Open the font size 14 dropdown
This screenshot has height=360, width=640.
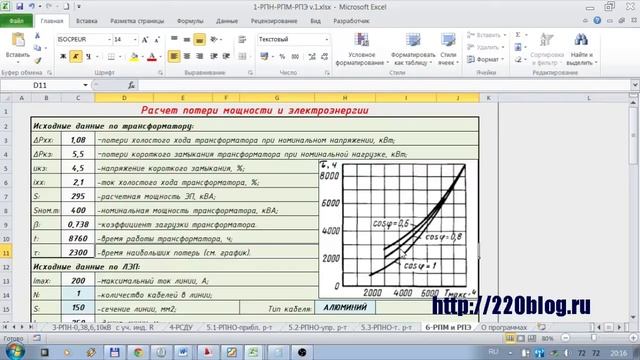135,40
